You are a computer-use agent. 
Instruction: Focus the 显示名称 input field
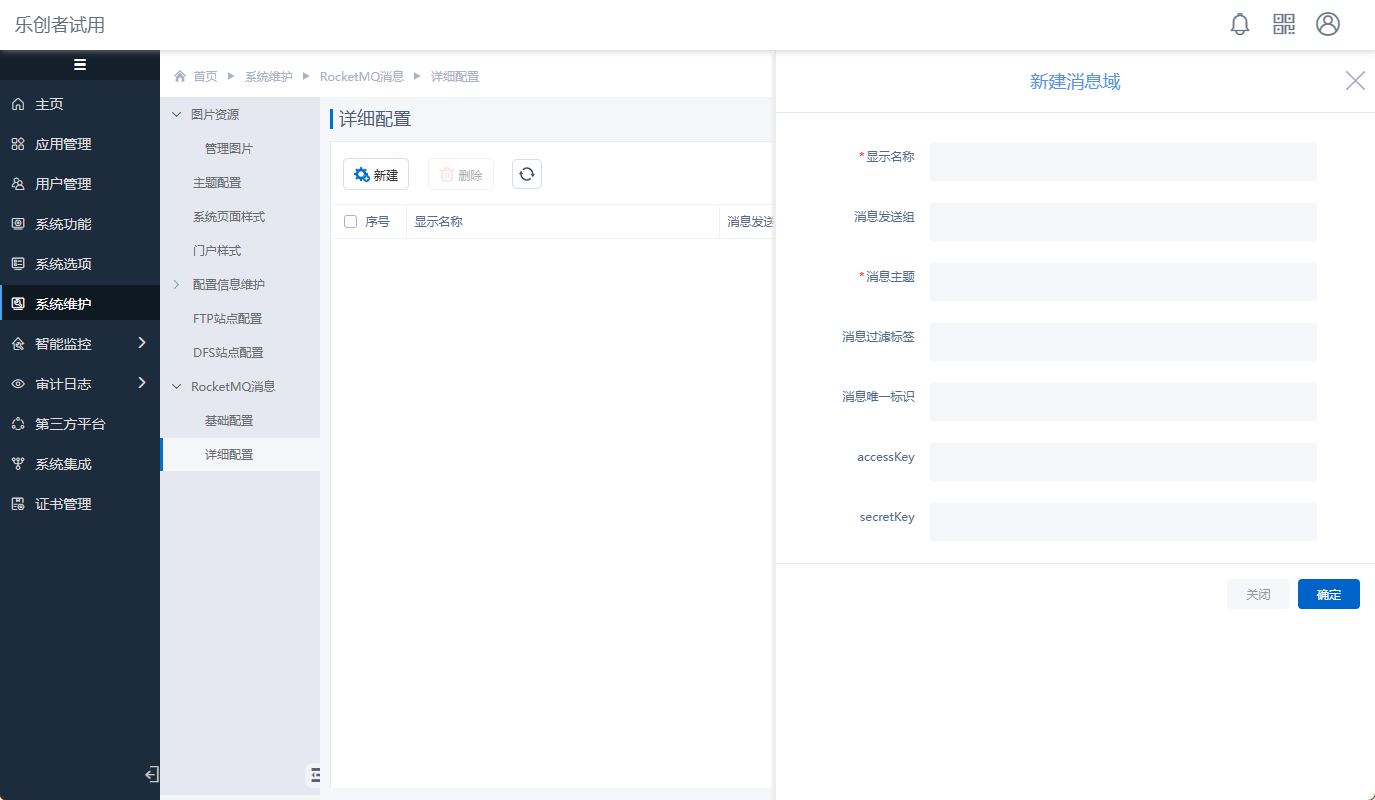[x=1122, y=162]
